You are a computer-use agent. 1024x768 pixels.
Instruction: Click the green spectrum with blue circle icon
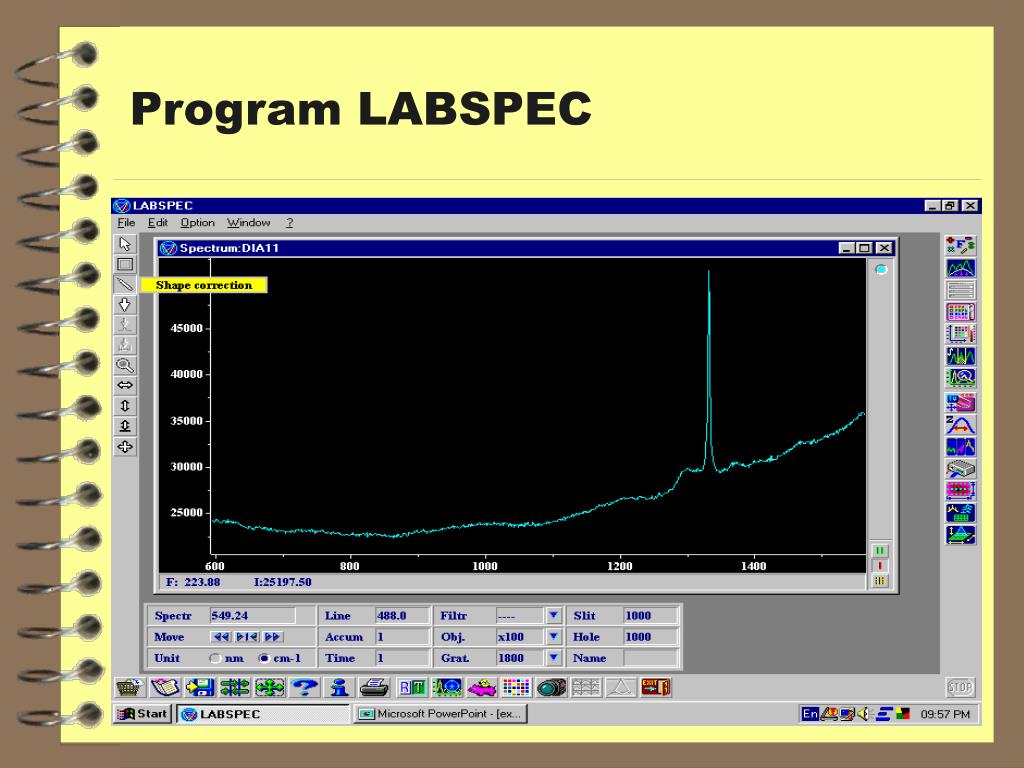447,687
